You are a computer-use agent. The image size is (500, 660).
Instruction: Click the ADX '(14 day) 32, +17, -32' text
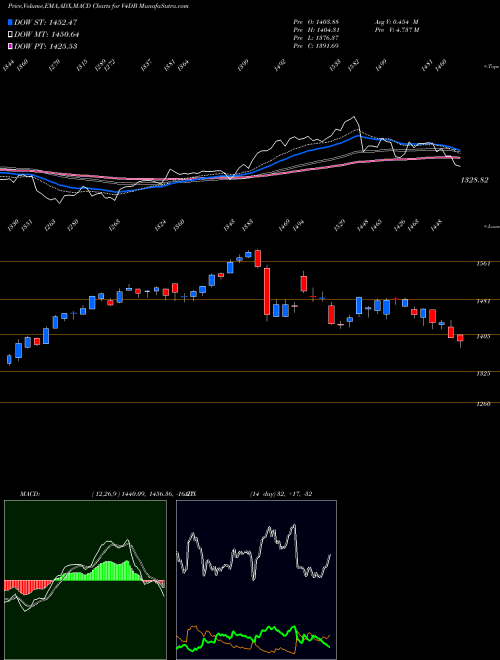[281, 494]
